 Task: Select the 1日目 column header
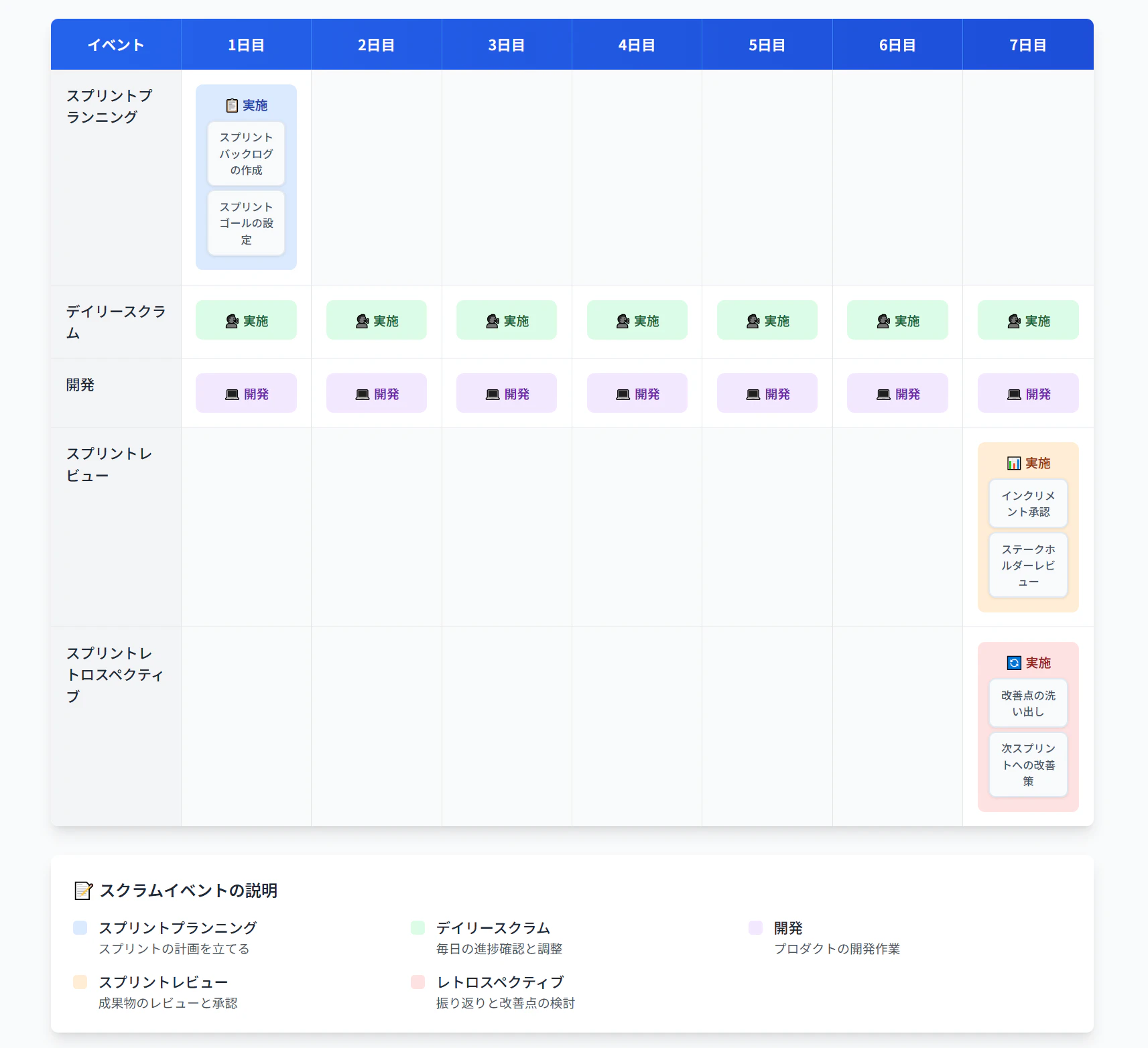[246, 44]
